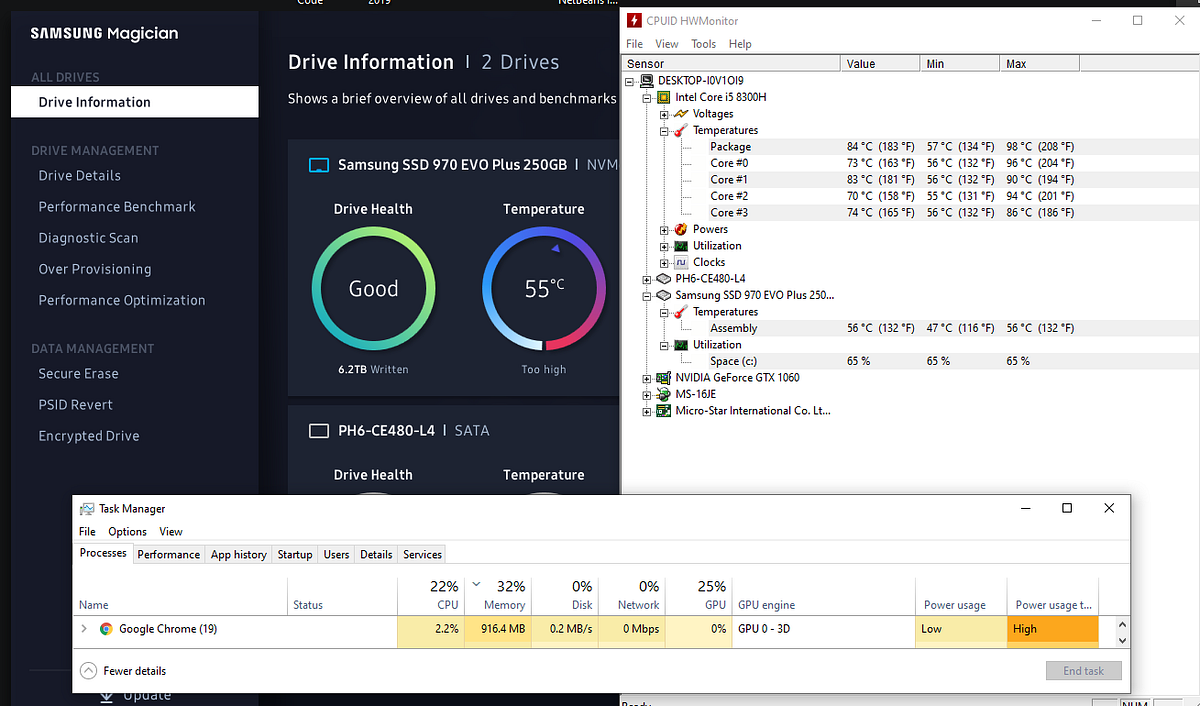Click the PH6-CE480-L4 SATA drive icon
The height and width of the screenshot is (706, 1200).
(x=318, y=431)
